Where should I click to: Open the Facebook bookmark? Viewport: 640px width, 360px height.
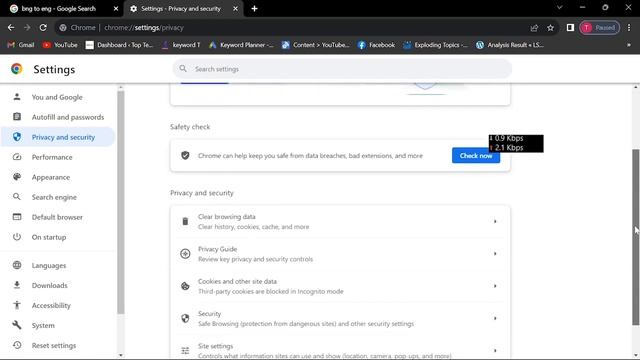pyautogui.click(x=376, y=45)
